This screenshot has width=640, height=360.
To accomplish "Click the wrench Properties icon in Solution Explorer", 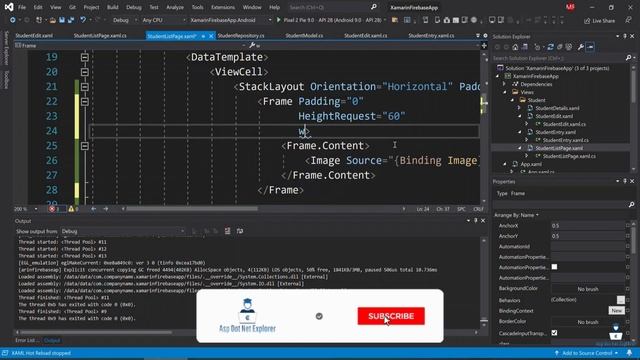I will 580,47.
